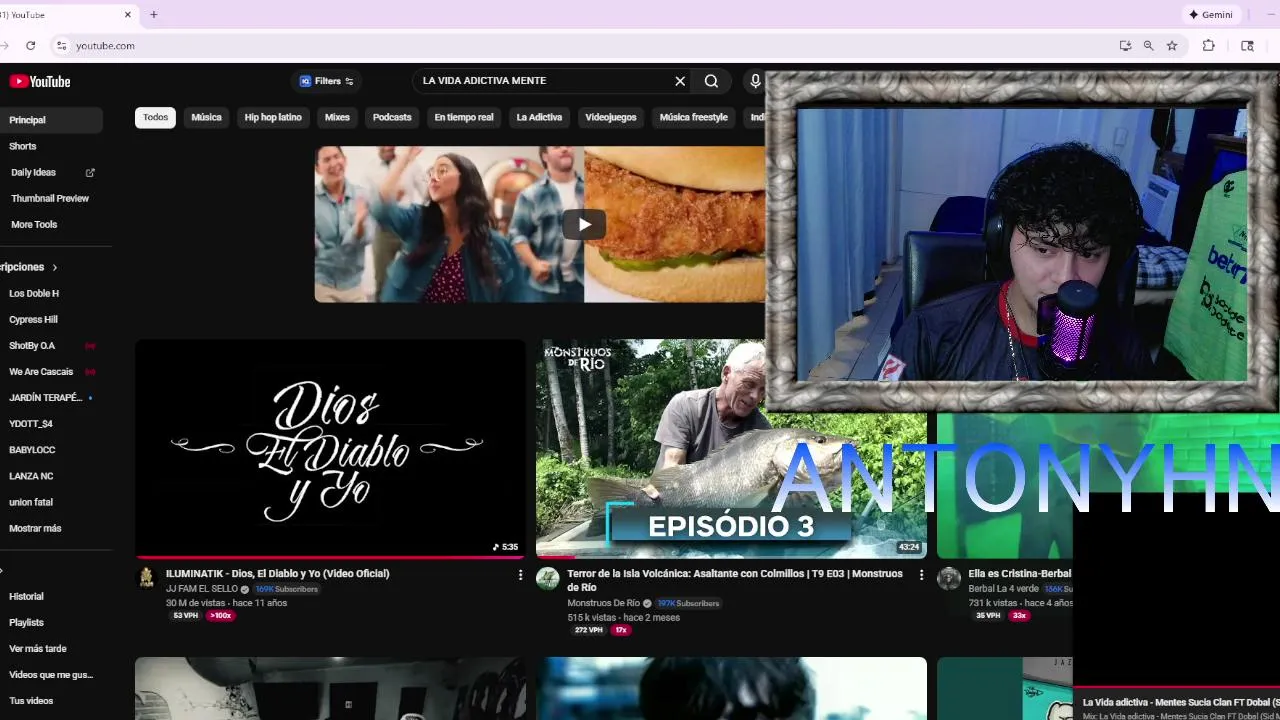Open site information icon in address bar
This screenshot has height=720, width=1280.
(61, 45)
